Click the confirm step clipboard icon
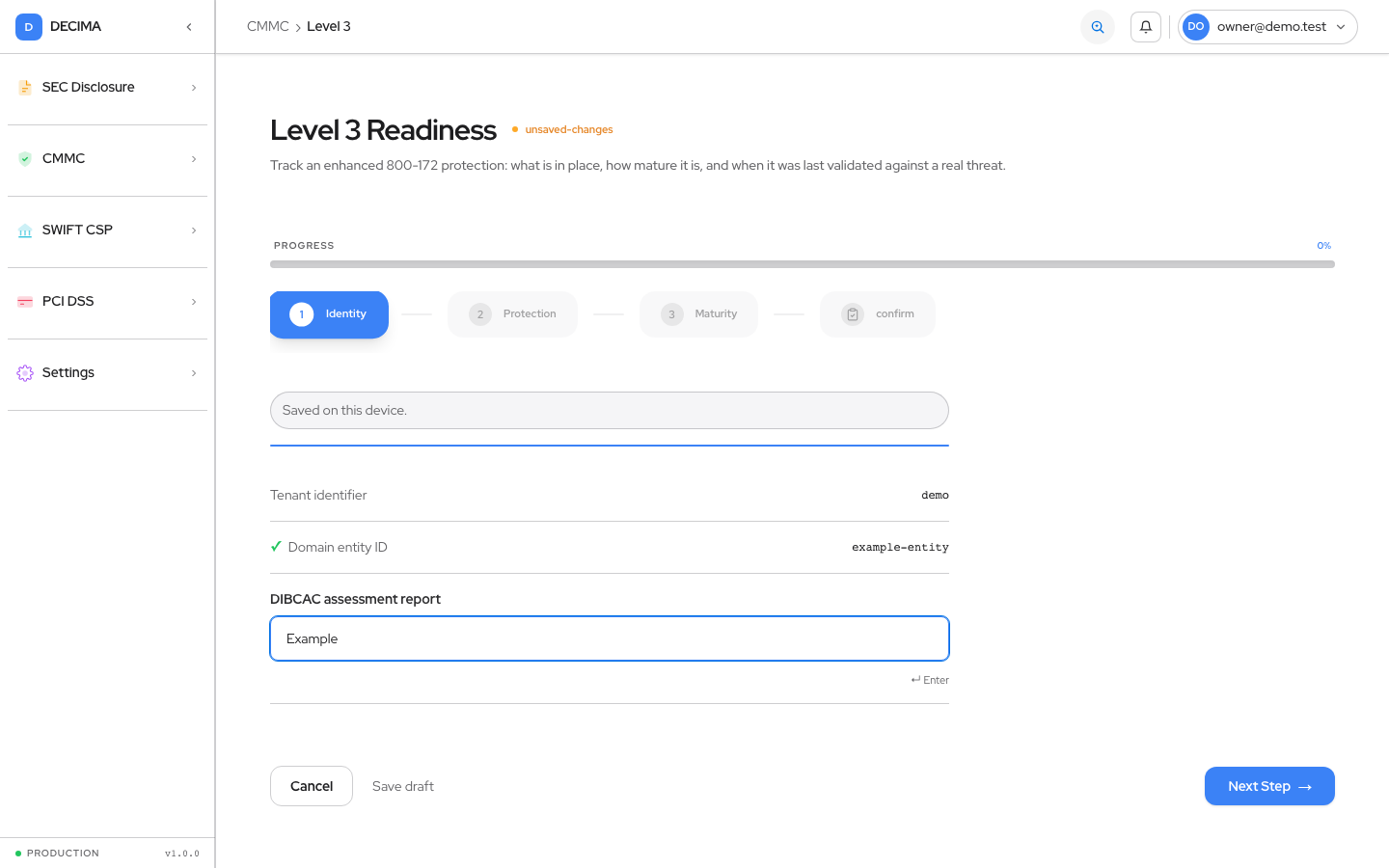 pyautogui.click(x=853, y=314)
